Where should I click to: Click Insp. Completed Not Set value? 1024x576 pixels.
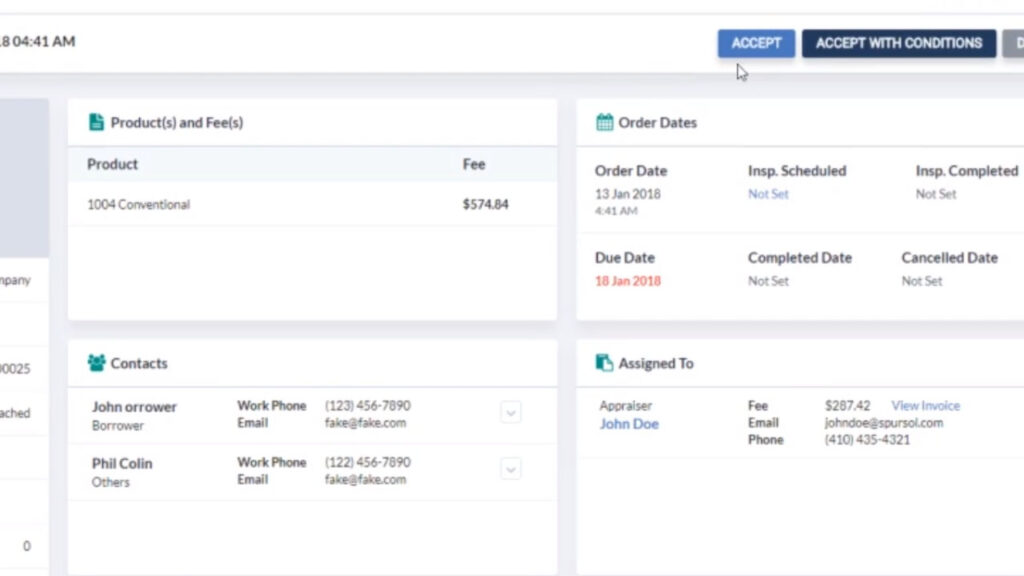point(935,194)
